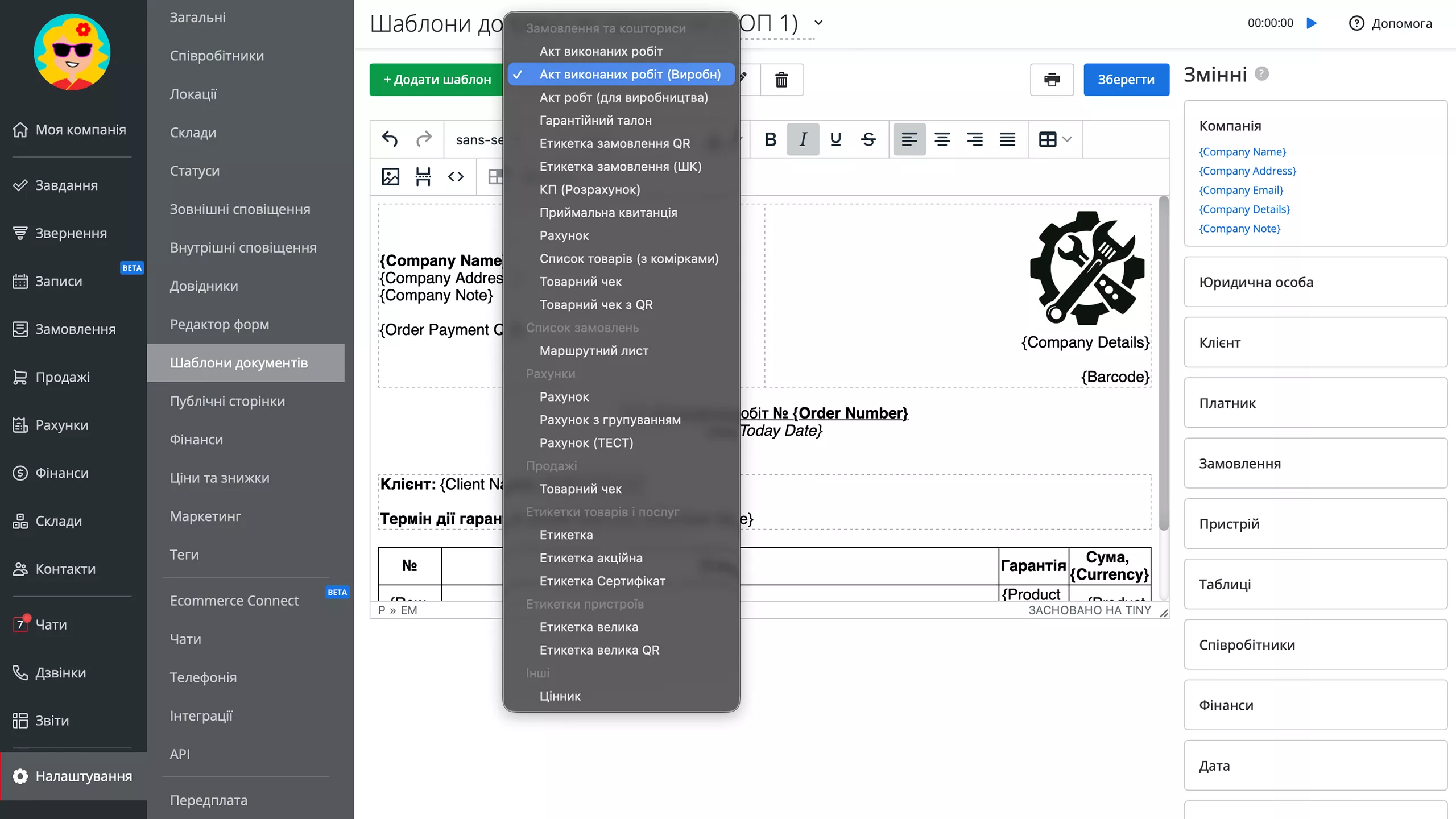Viewport: 1456px width, 819px height.
Task: Toggle italic formatting
Action: [803, 139]
